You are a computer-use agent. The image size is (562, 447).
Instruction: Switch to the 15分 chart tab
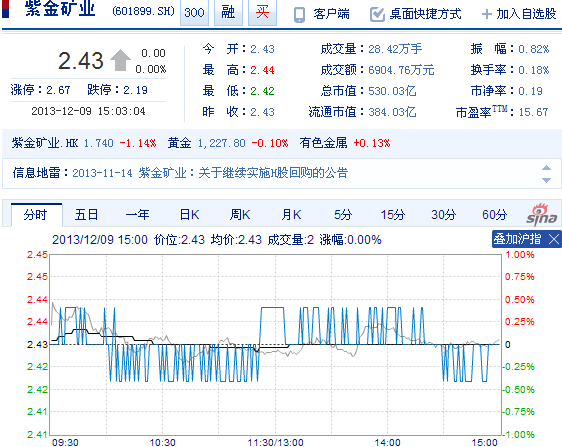pyautogui.click(x=393, y=215)
